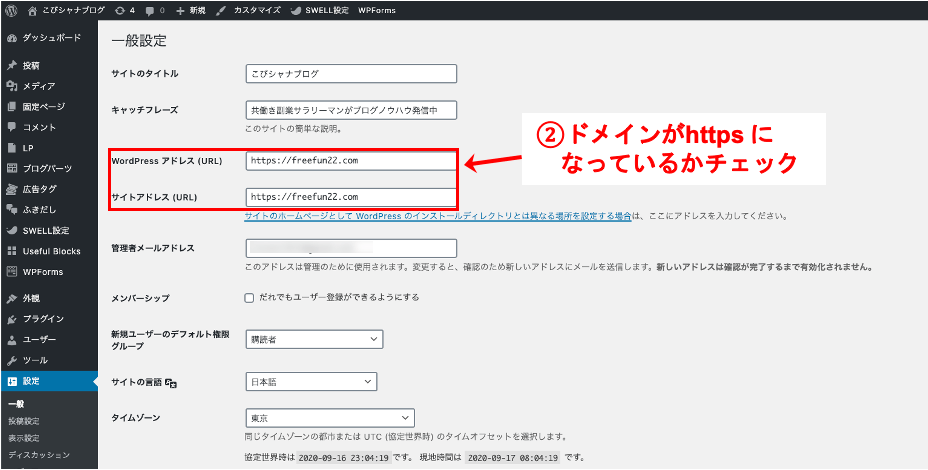Click カスタマイズ in admin bar
Screen dimensions: 928x470
[x=257, y=10]
